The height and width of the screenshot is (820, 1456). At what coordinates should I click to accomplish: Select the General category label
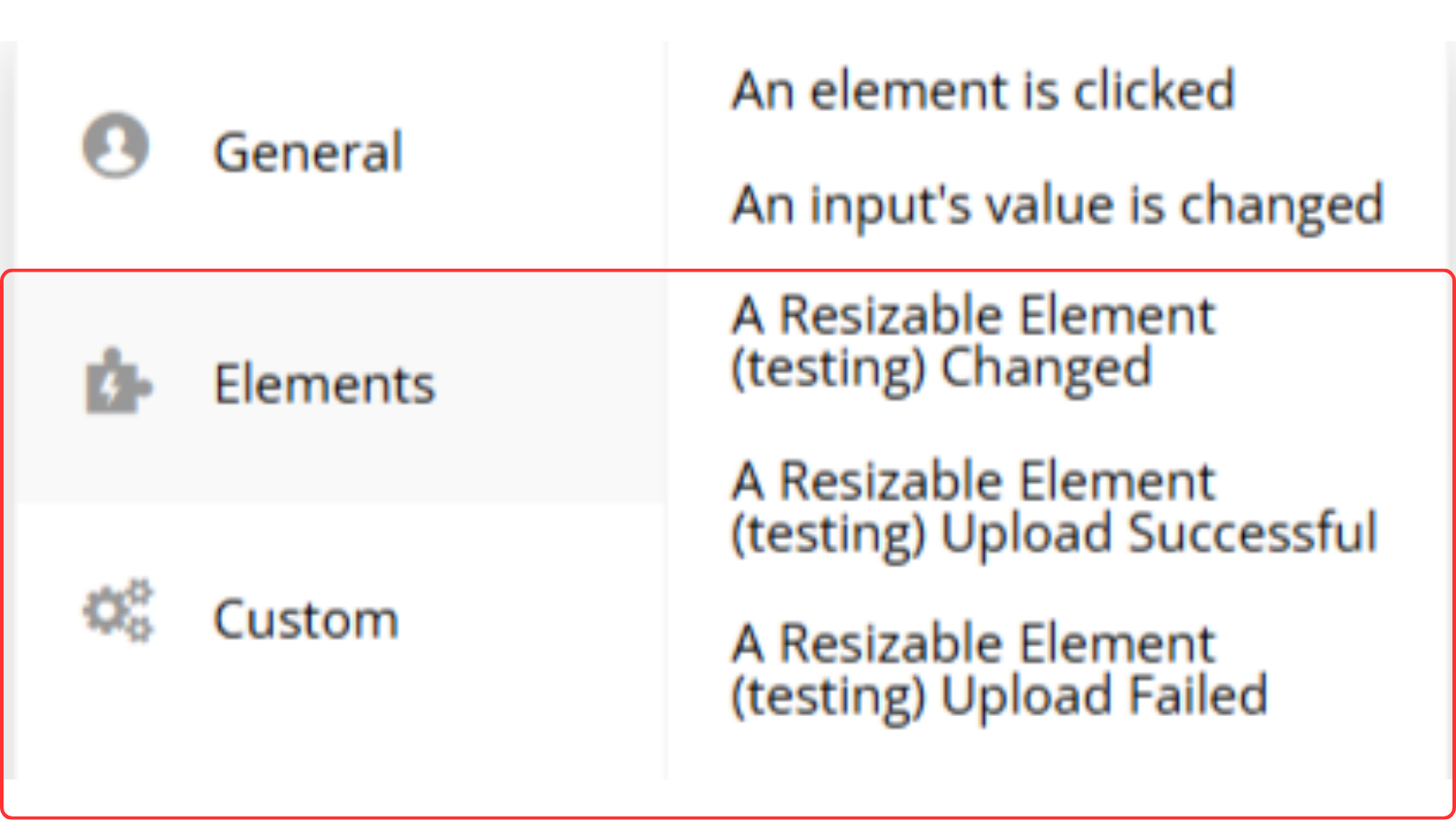coord(308,152)
